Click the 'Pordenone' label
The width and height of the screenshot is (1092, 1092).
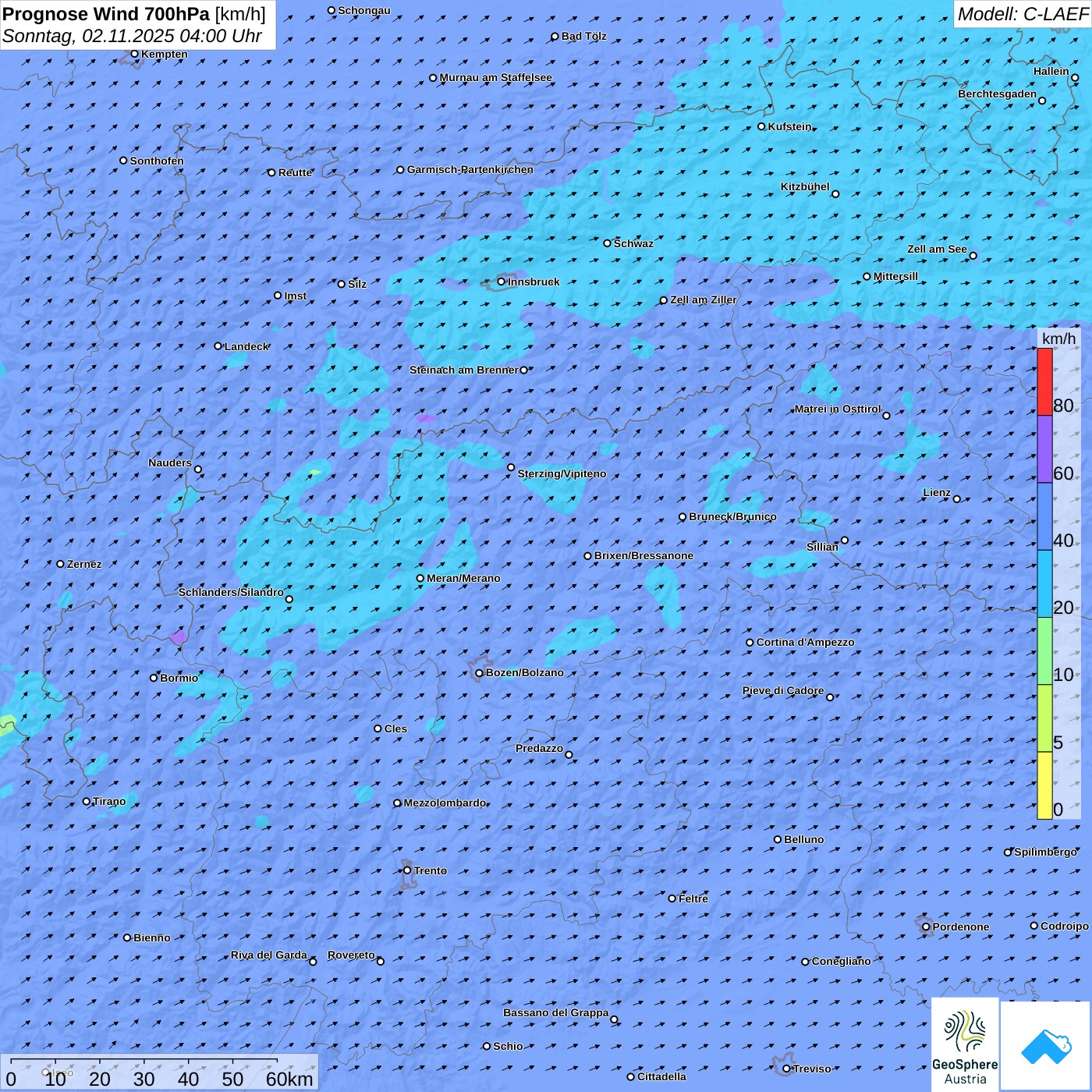tap(961, 927)
